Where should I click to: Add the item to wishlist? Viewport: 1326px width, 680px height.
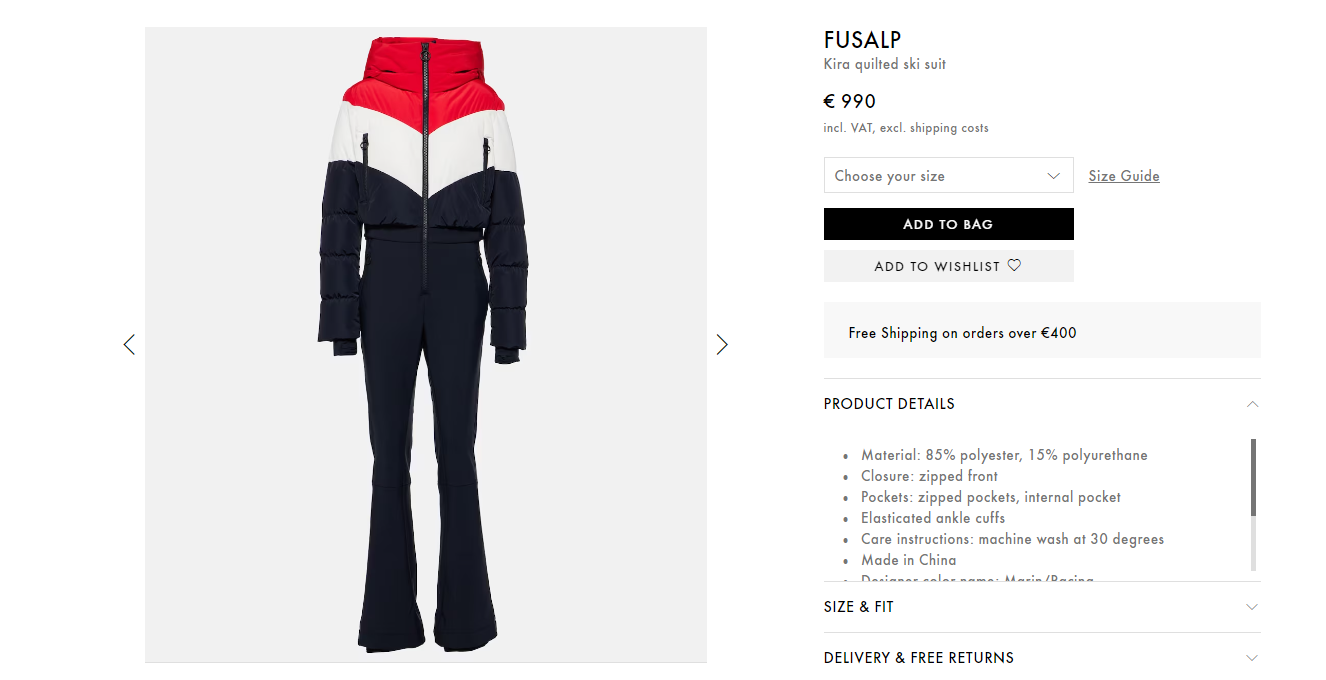point(948,266)
